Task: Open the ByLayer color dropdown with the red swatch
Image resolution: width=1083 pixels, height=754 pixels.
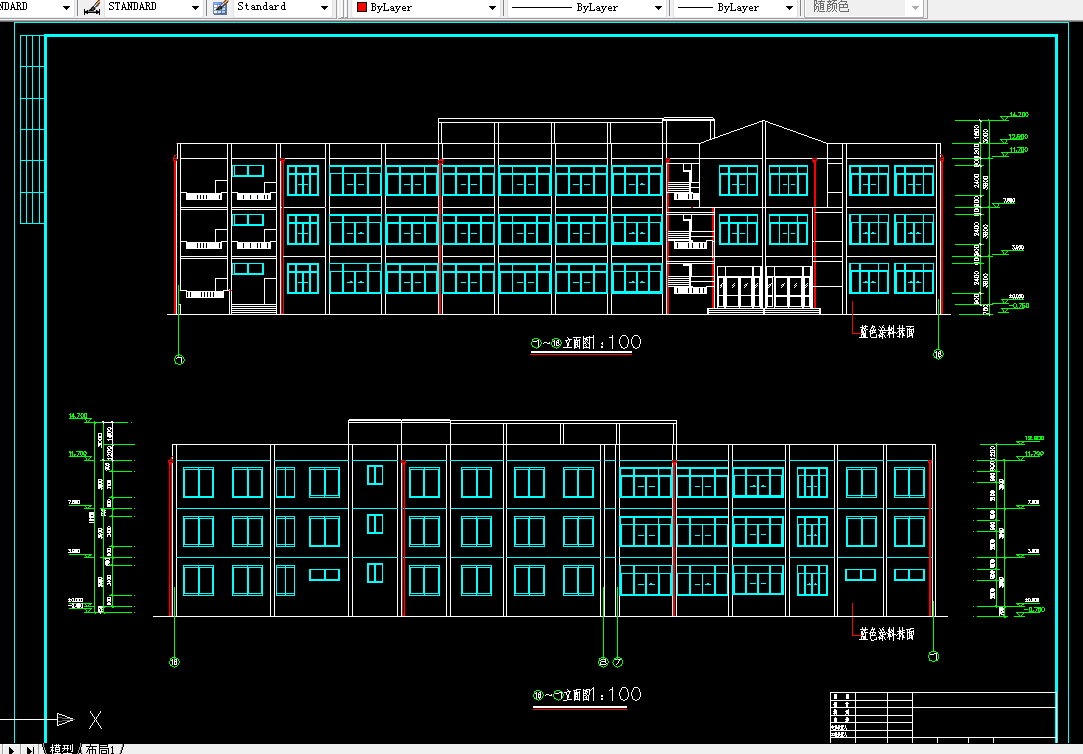Action: [425, 8]
